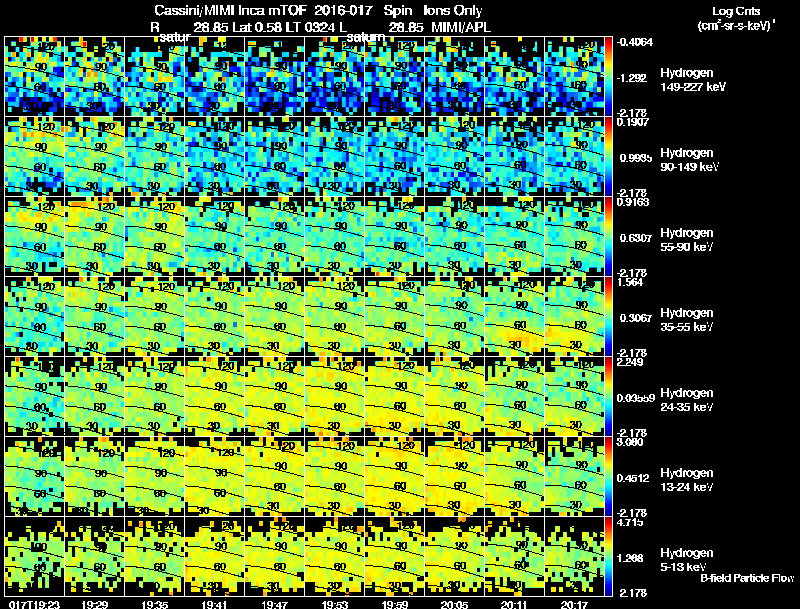Image resolution: width=800 pixels, height=609 pixels.
Task: Open the 24-35 keV panel at 19:47
Action: (274, 397)
